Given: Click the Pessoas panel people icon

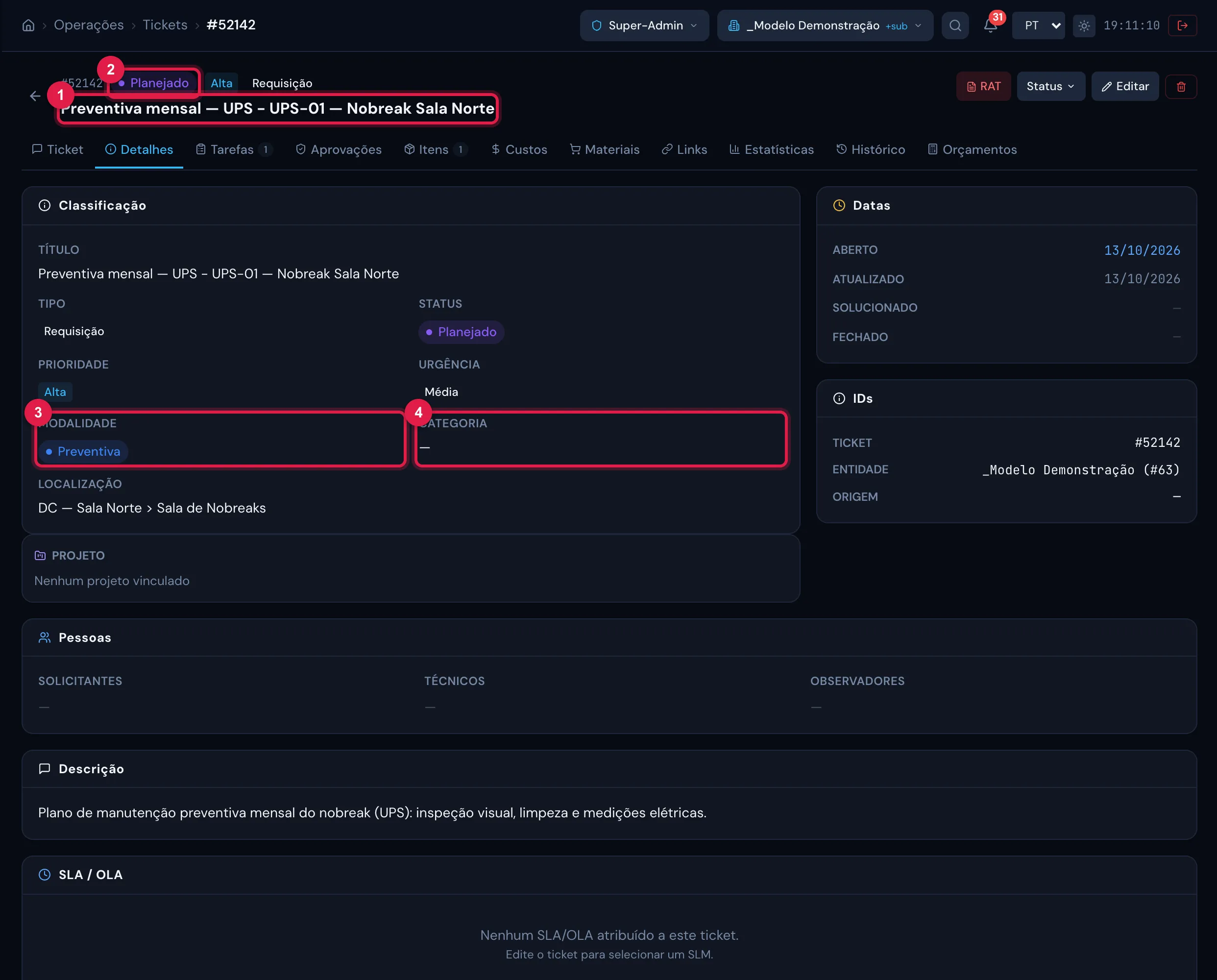Looking at the screenshot, I should tap(45, 637).
